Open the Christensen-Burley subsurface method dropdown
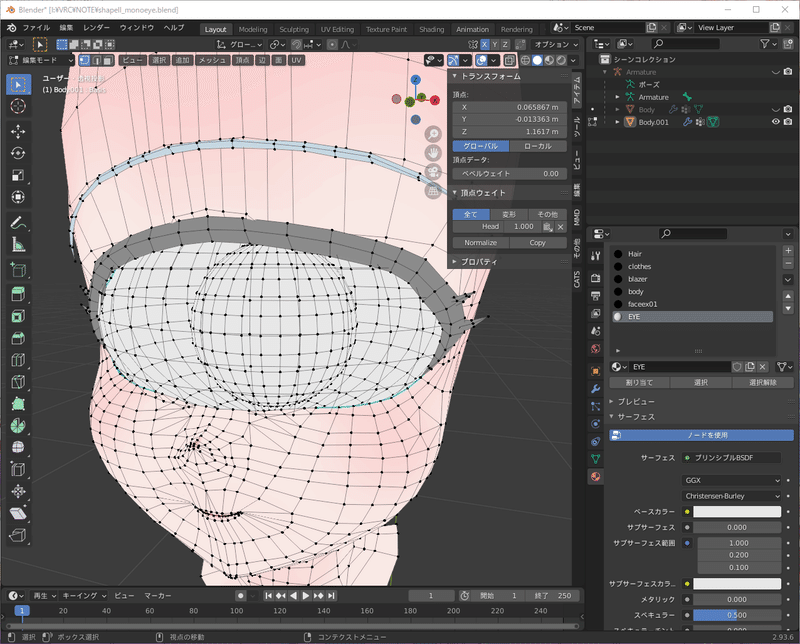The height and width of the screenshot is (644, 800). 732,496
